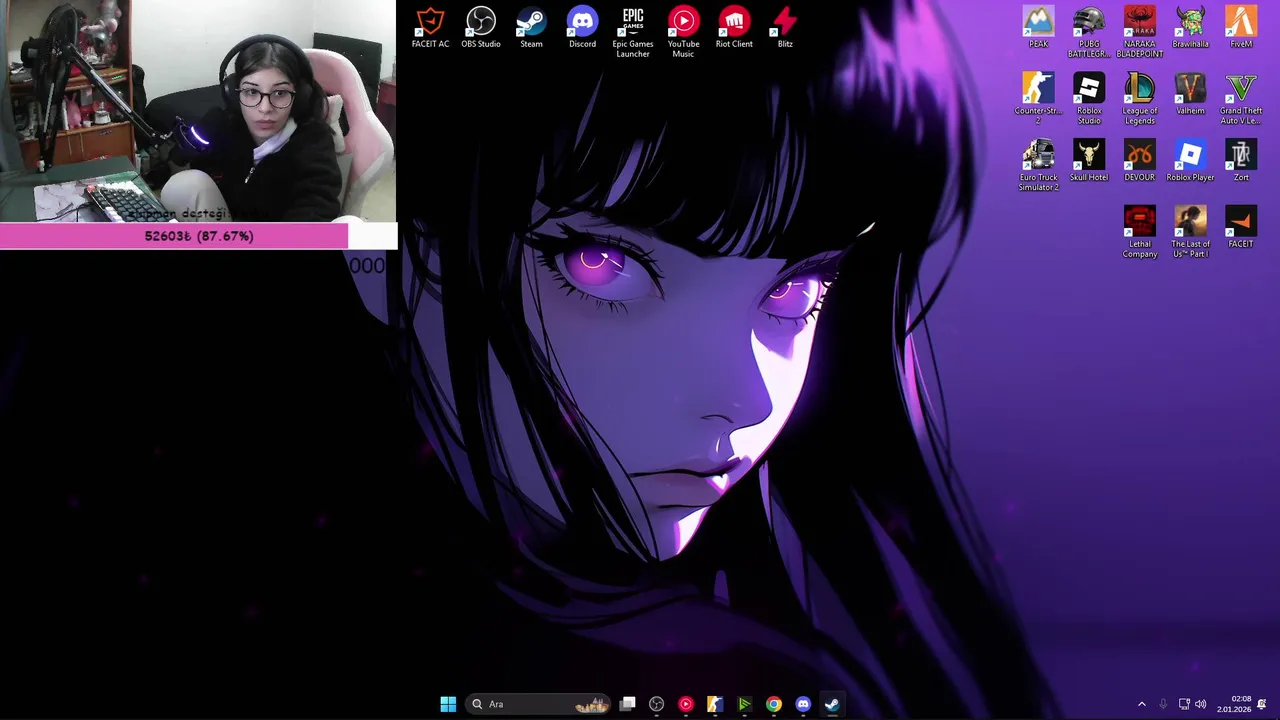Launch Epic Games Launcher shortcut

coord(633,32)
